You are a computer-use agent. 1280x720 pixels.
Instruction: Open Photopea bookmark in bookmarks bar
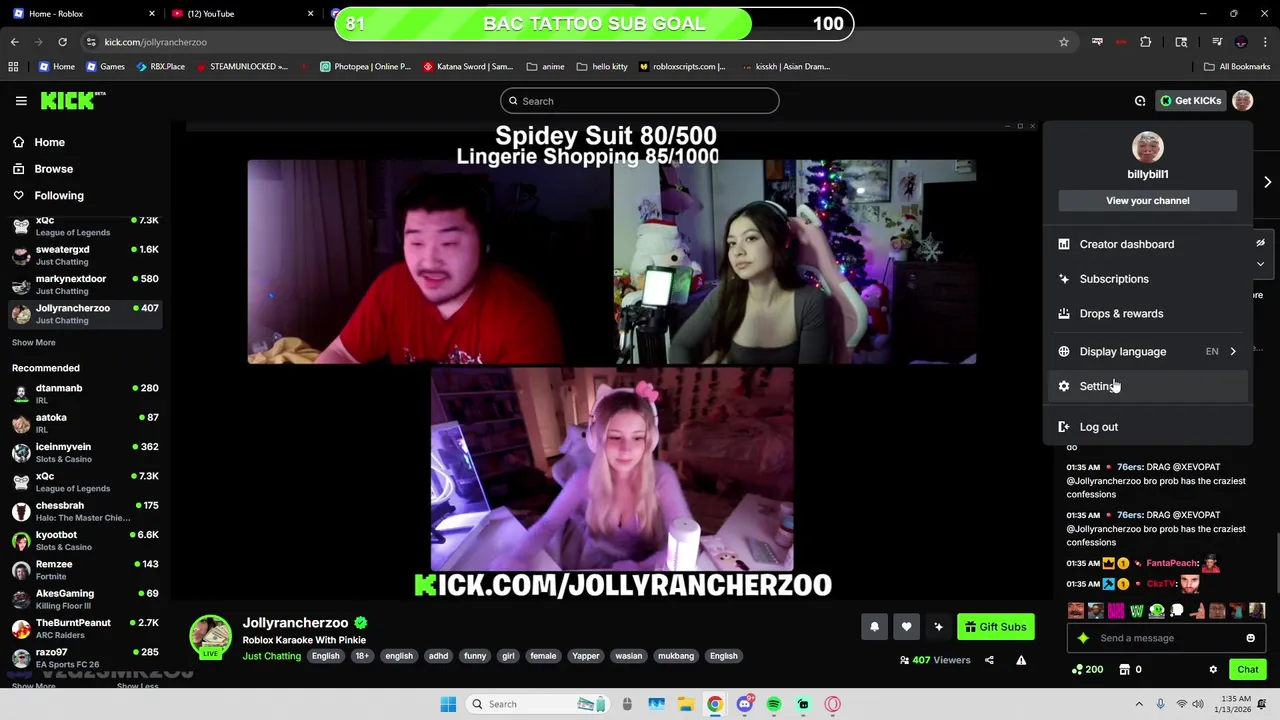tap(365, 67)
